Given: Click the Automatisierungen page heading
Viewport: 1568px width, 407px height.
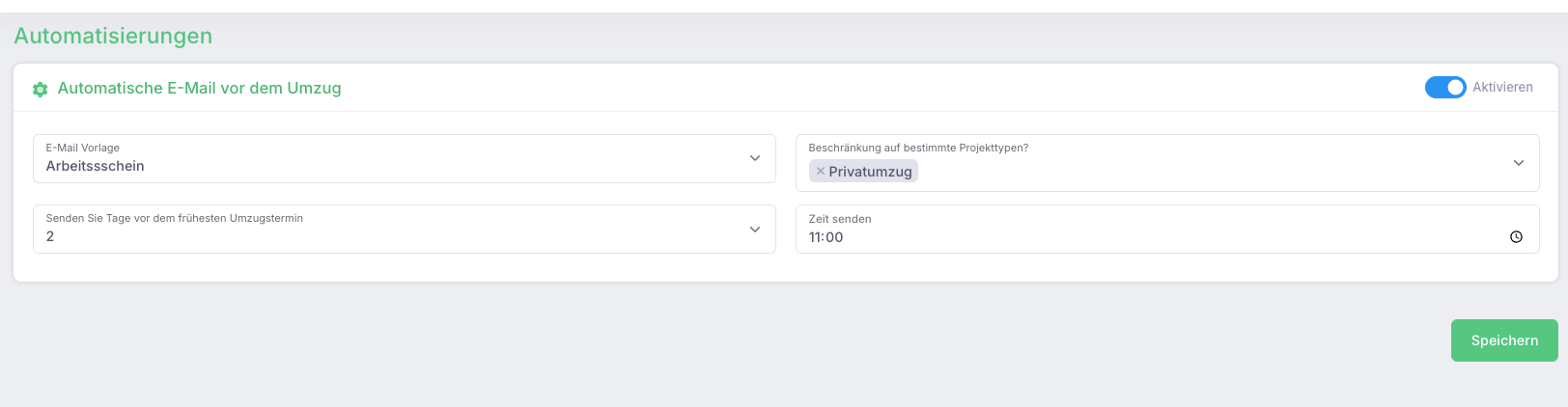Looking at the screenshot, I should point(113,36).
